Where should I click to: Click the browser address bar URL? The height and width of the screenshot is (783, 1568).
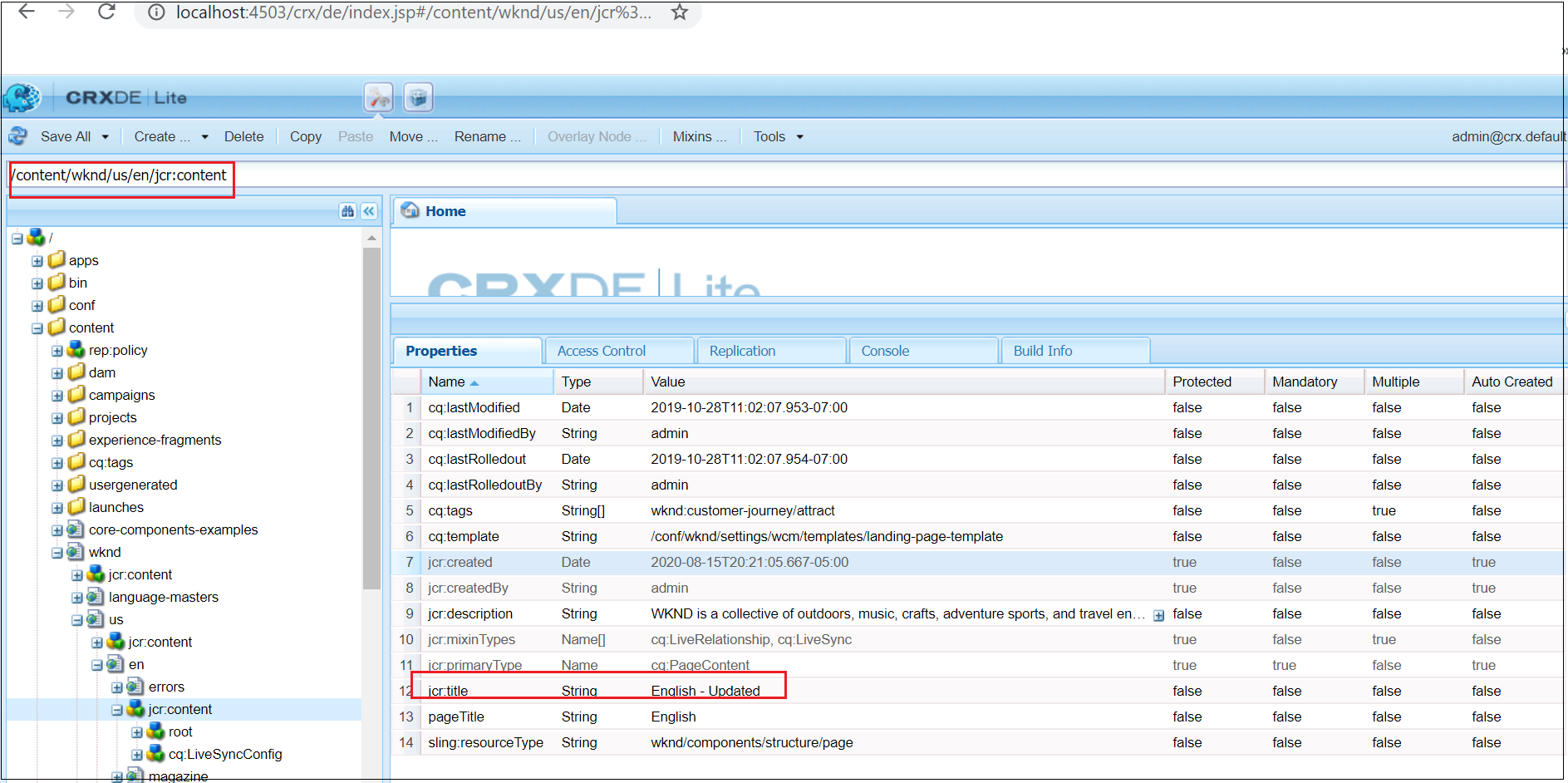[x=414, y=12]
